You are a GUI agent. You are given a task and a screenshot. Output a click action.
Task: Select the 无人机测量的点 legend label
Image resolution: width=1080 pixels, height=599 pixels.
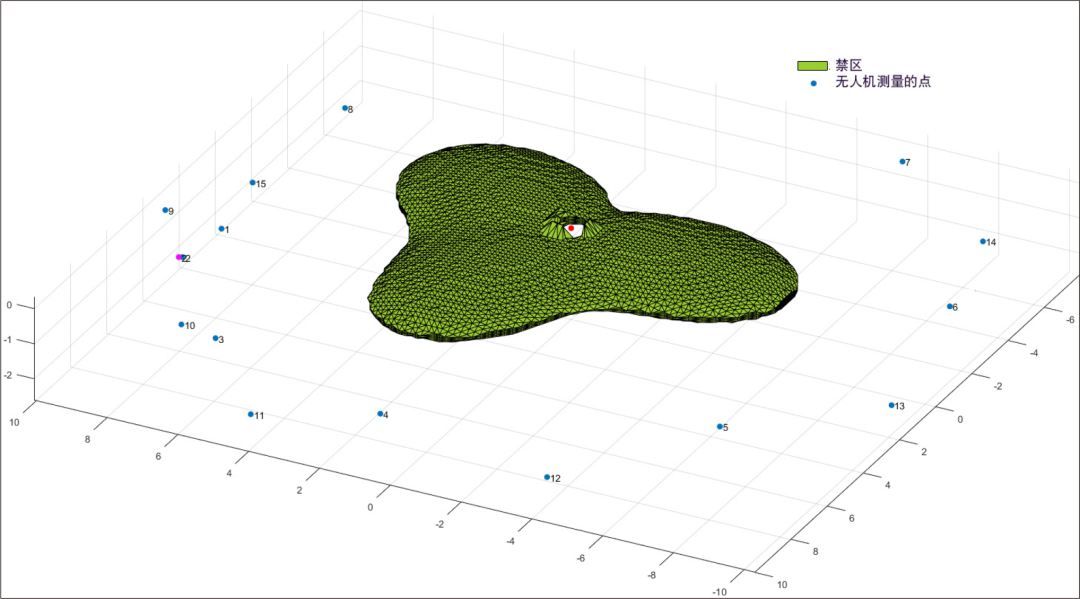pyautogui.click(x=883, y=82)
